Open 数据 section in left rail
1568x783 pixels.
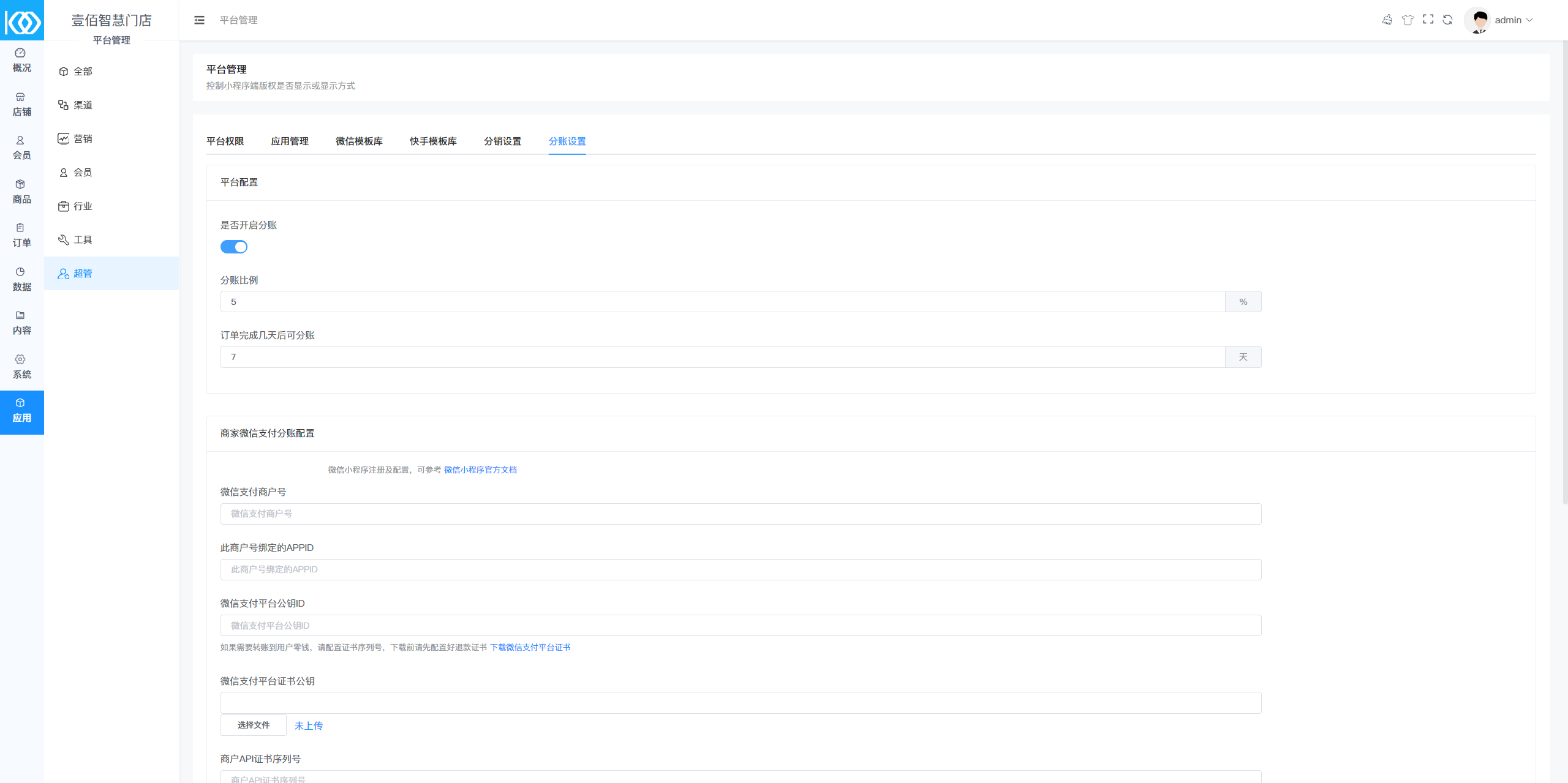(x=21, y=279)
